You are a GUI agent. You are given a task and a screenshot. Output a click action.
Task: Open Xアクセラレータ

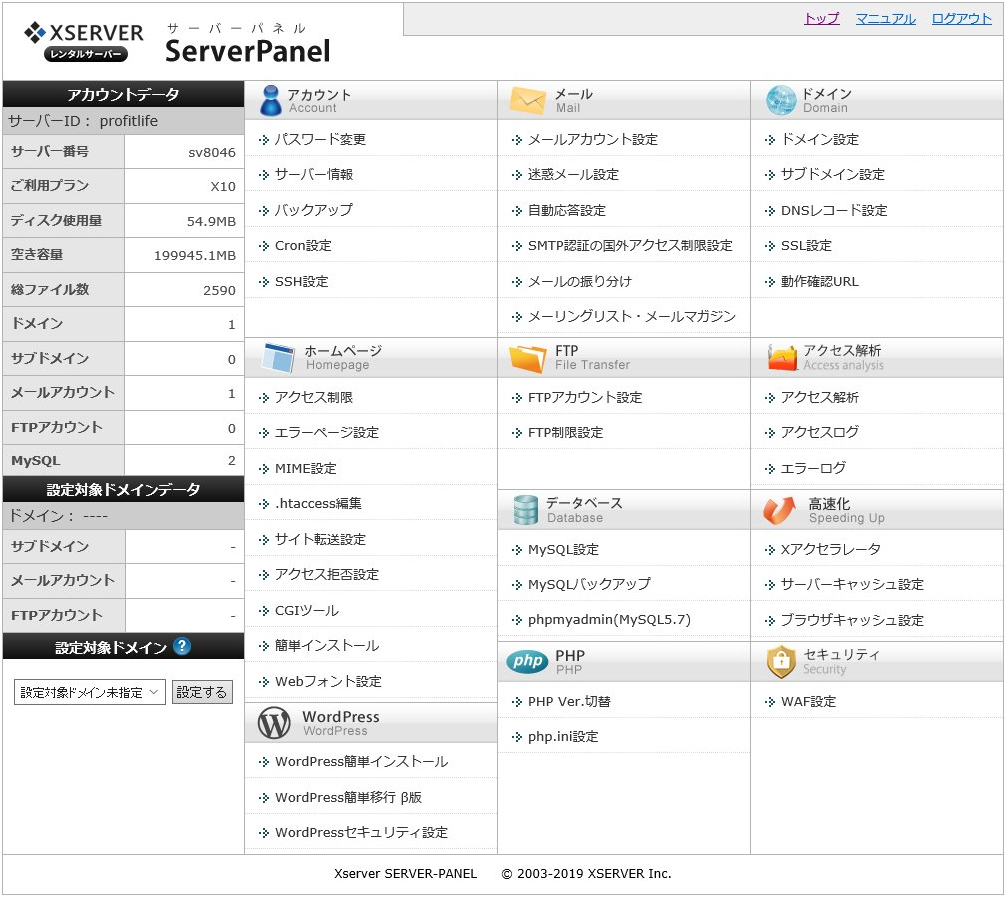click(830, 550)
